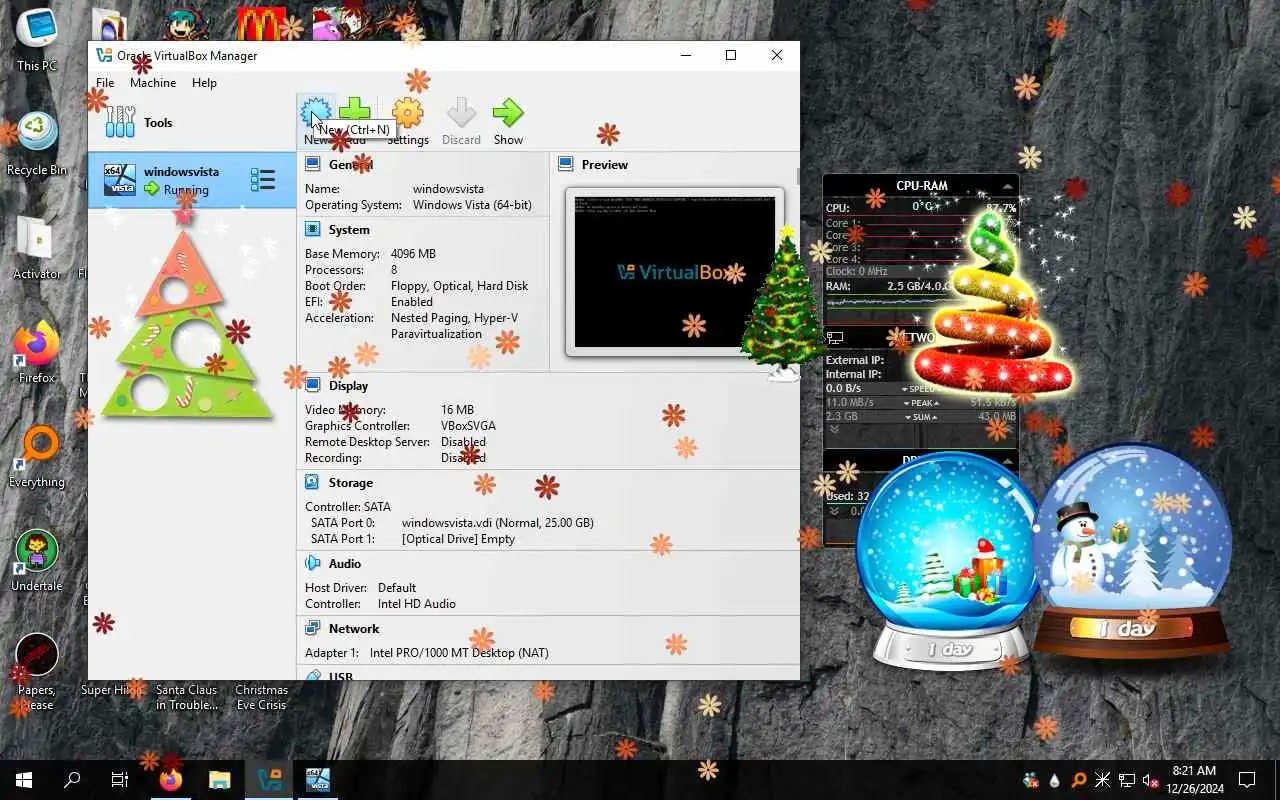Viewport: 1280px width, 800px height.
Task: Click the General section header
Action: [350, 164]
